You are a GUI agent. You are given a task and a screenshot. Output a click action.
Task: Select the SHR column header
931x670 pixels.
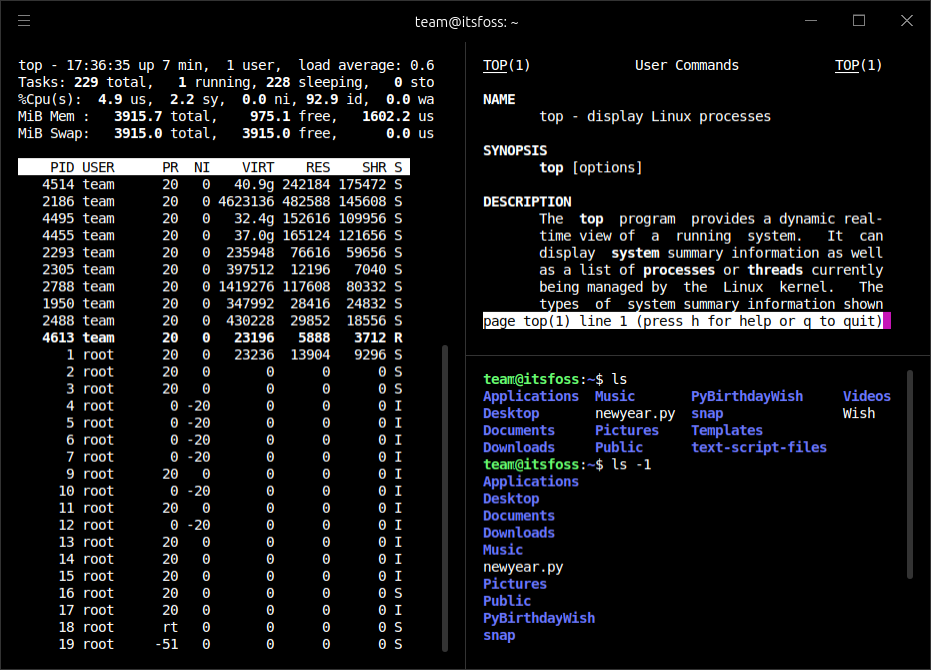point(374,168)
